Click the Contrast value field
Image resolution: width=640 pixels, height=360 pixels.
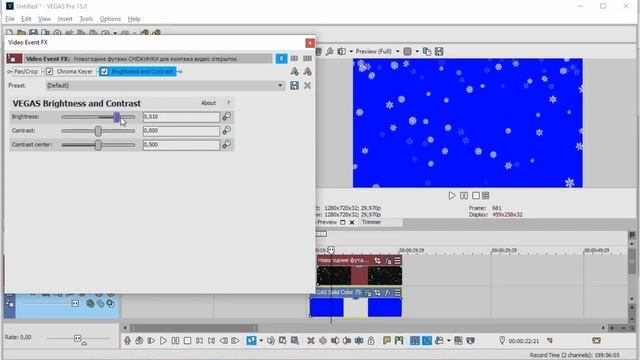pos(181,131)
